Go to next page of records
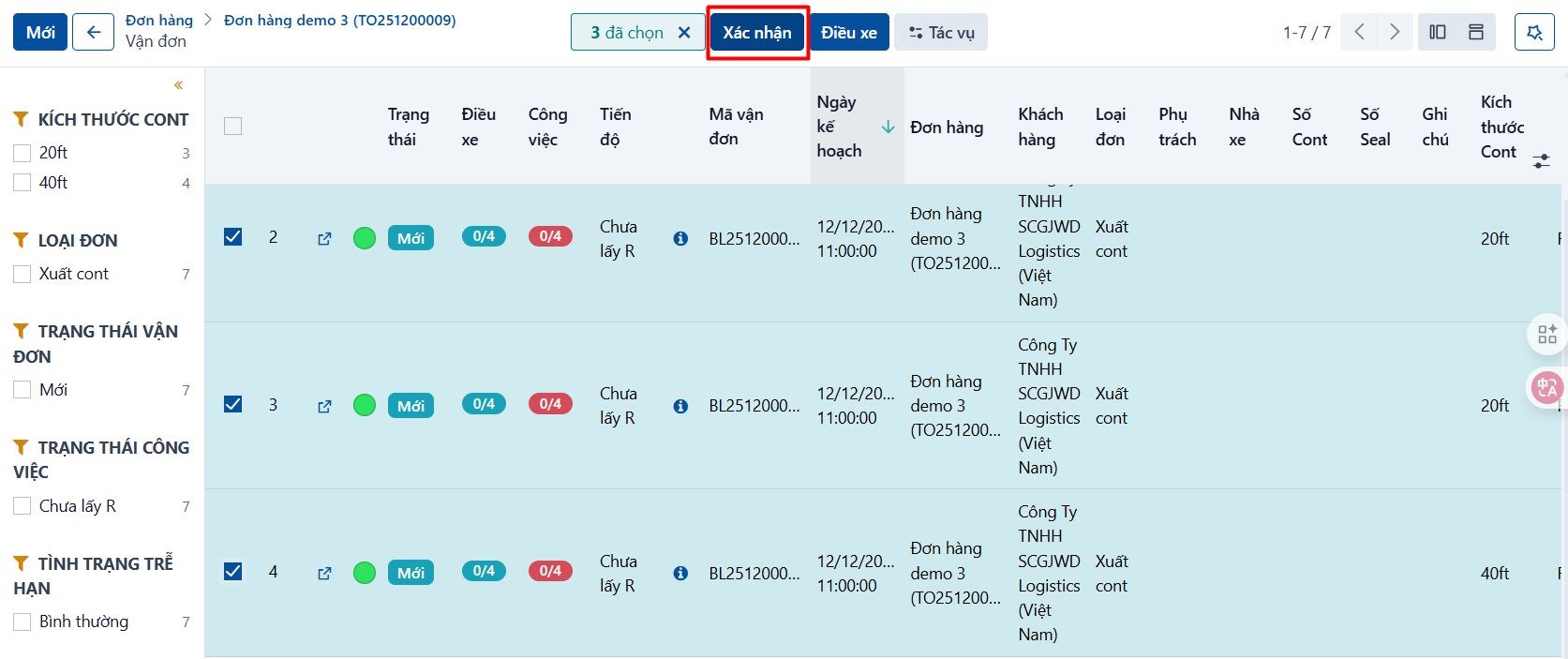1568x659 pixels. click(1395, 32)
